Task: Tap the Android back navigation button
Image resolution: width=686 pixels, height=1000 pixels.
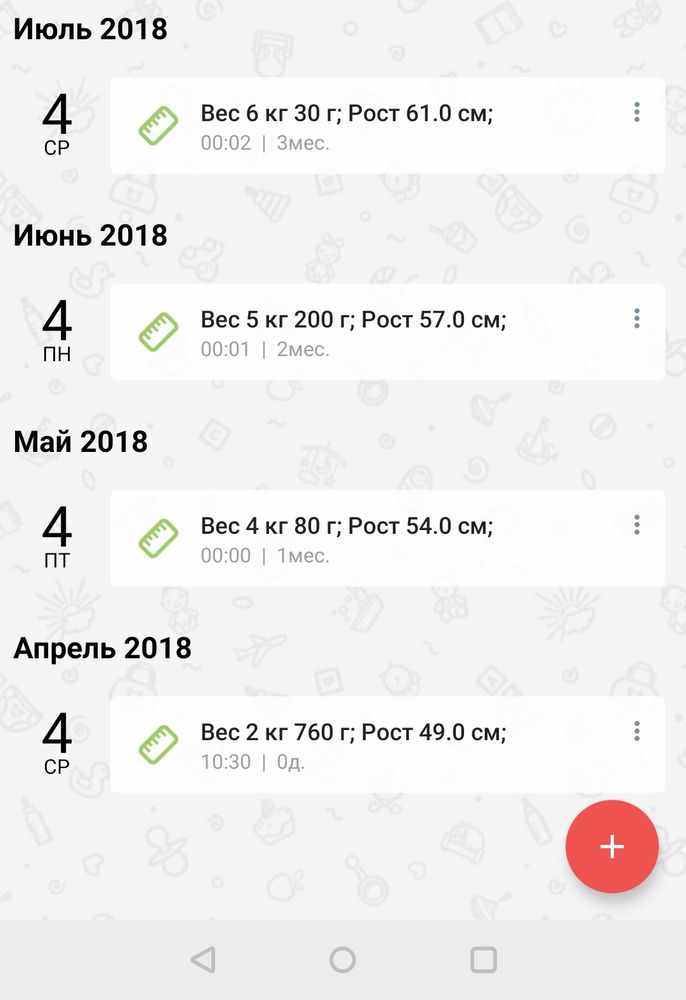Action: (203, 960)
